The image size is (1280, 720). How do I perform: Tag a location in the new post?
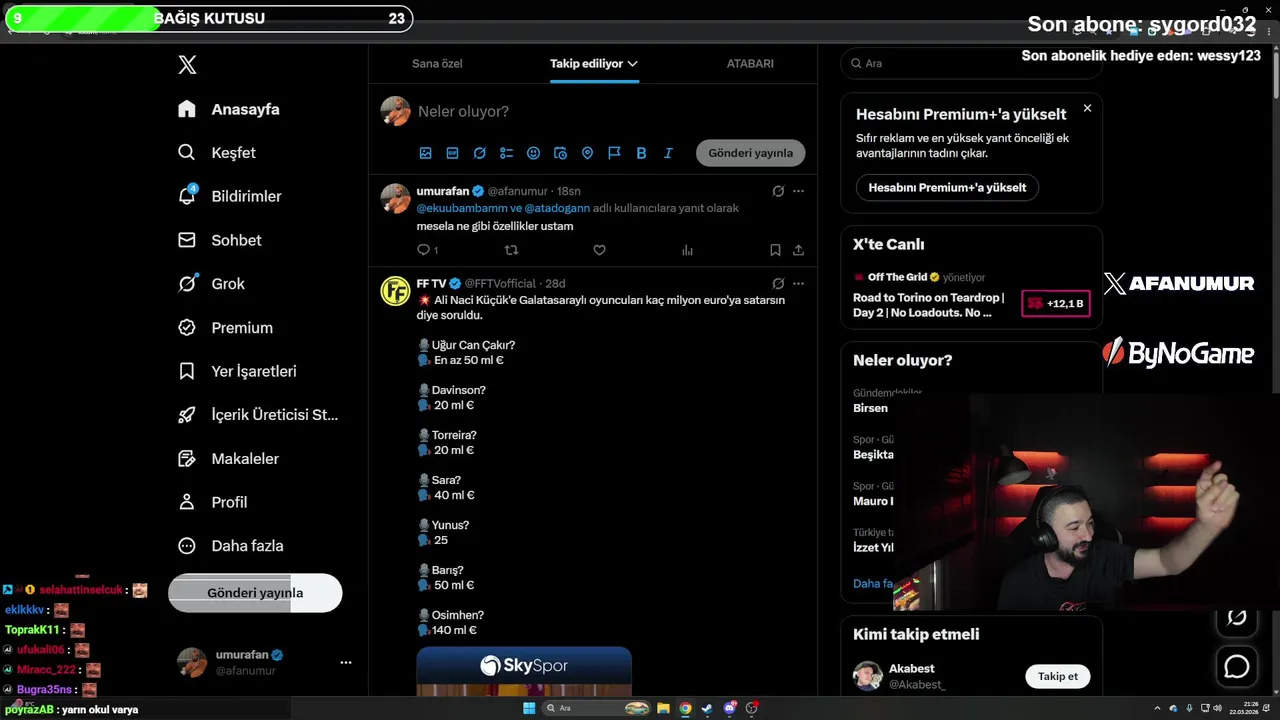point(587,153)
